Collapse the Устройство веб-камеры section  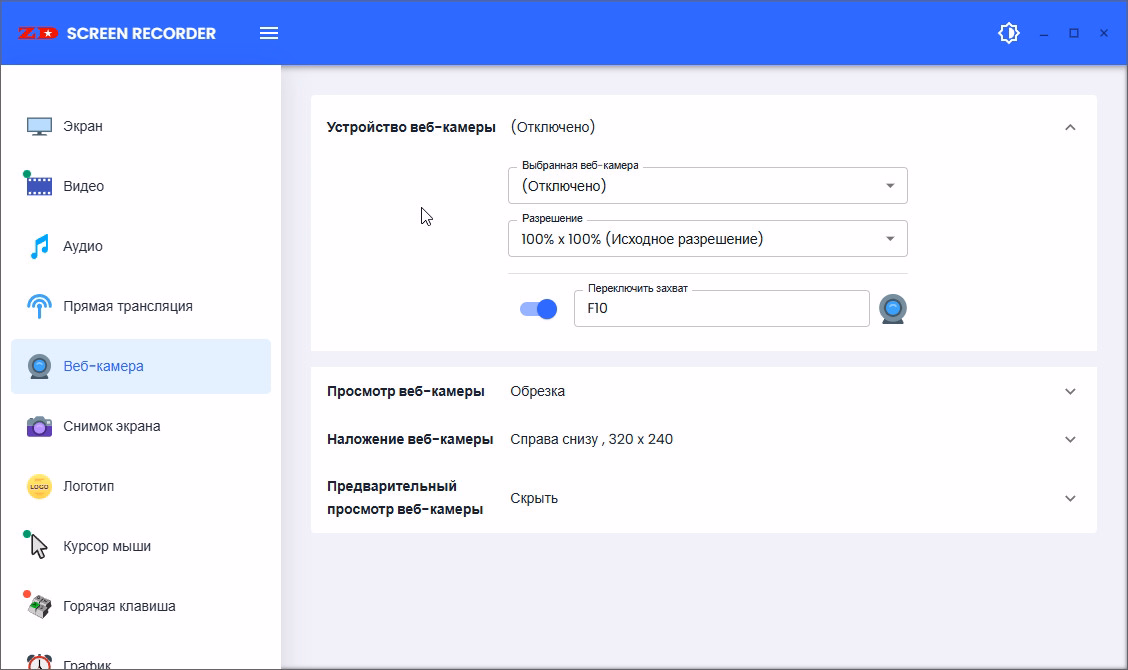tap(1070, 127)
